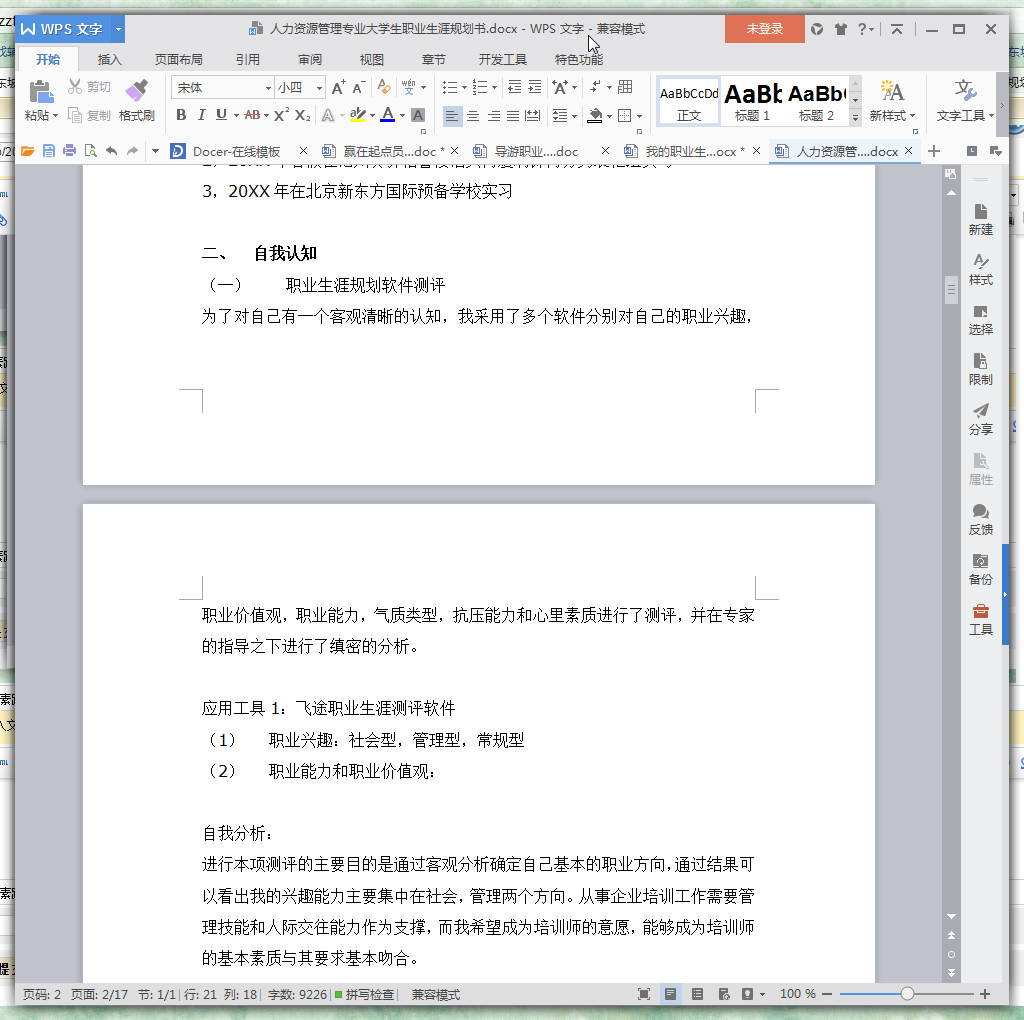Screen dimensions: 1024x1020
Task: Click the Paste (粘贴) clipboard icon
Action: (x=40, y=91)
